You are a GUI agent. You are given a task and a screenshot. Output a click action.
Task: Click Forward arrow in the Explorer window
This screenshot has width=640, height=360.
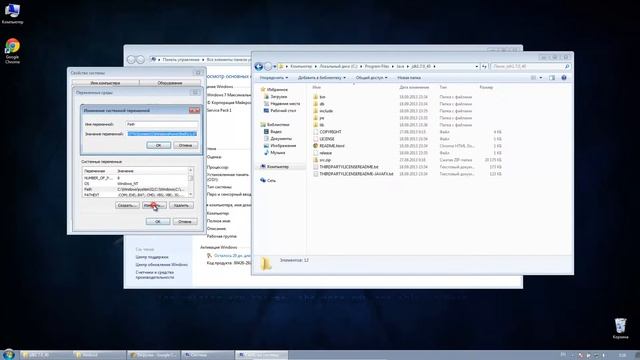[x=268, y=66]
